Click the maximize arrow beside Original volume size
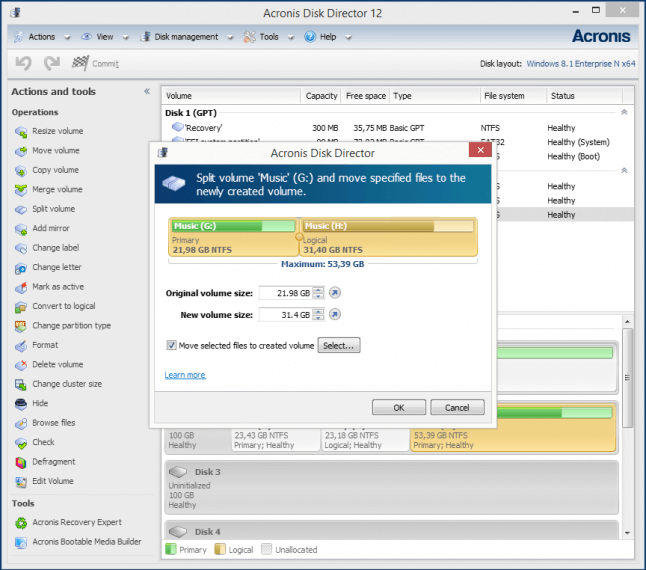 click(x=335, y=293)
